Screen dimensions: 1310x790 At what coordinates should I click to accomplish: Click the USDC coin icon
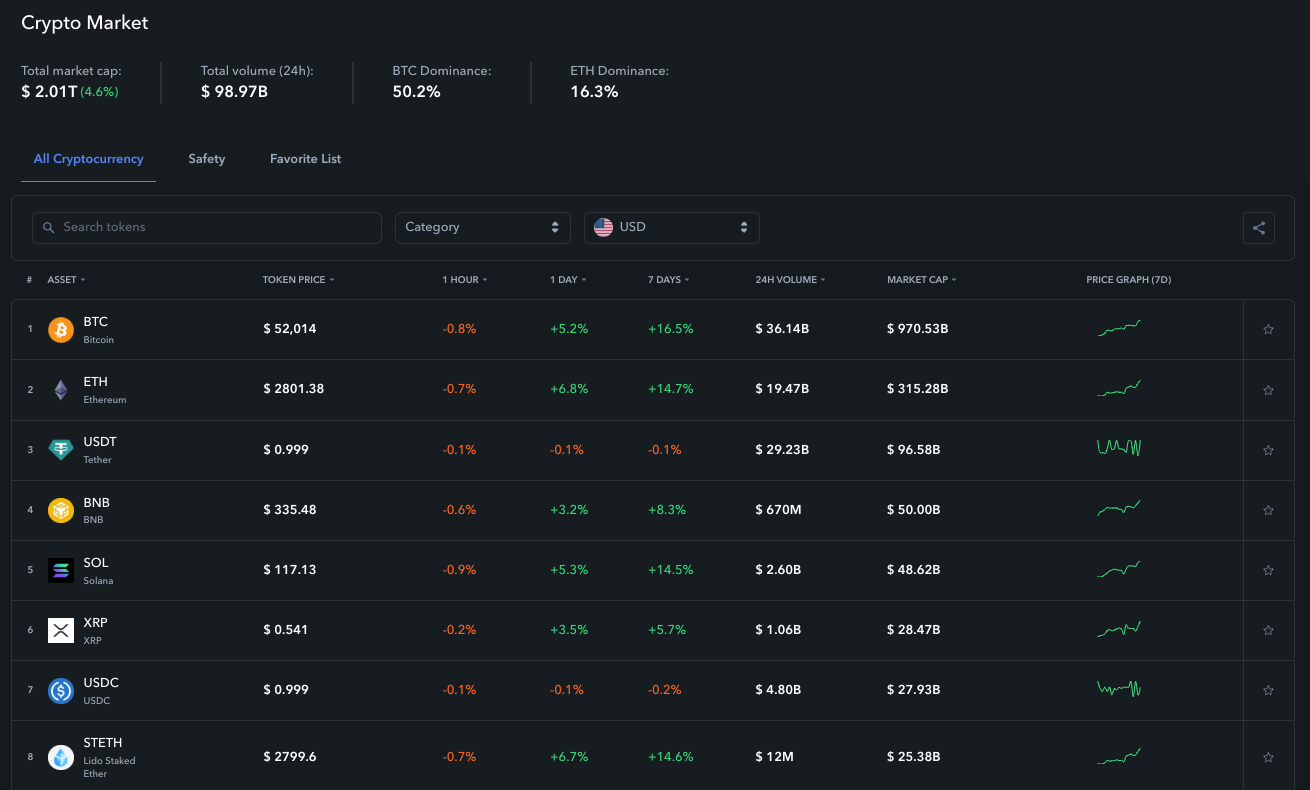click(x=60, y=690)
